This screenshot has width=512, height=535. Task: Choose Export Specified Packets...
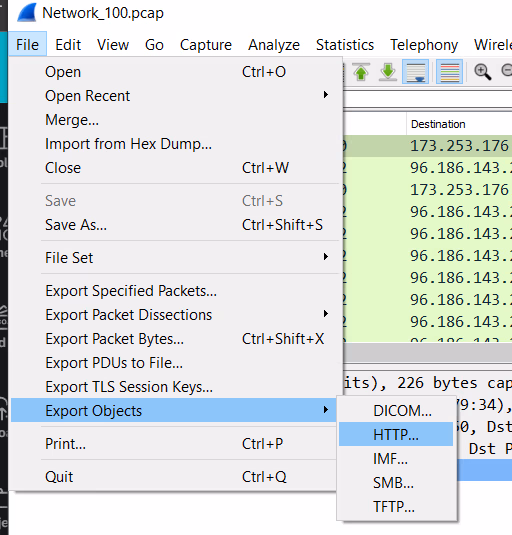tap(175, 291)
